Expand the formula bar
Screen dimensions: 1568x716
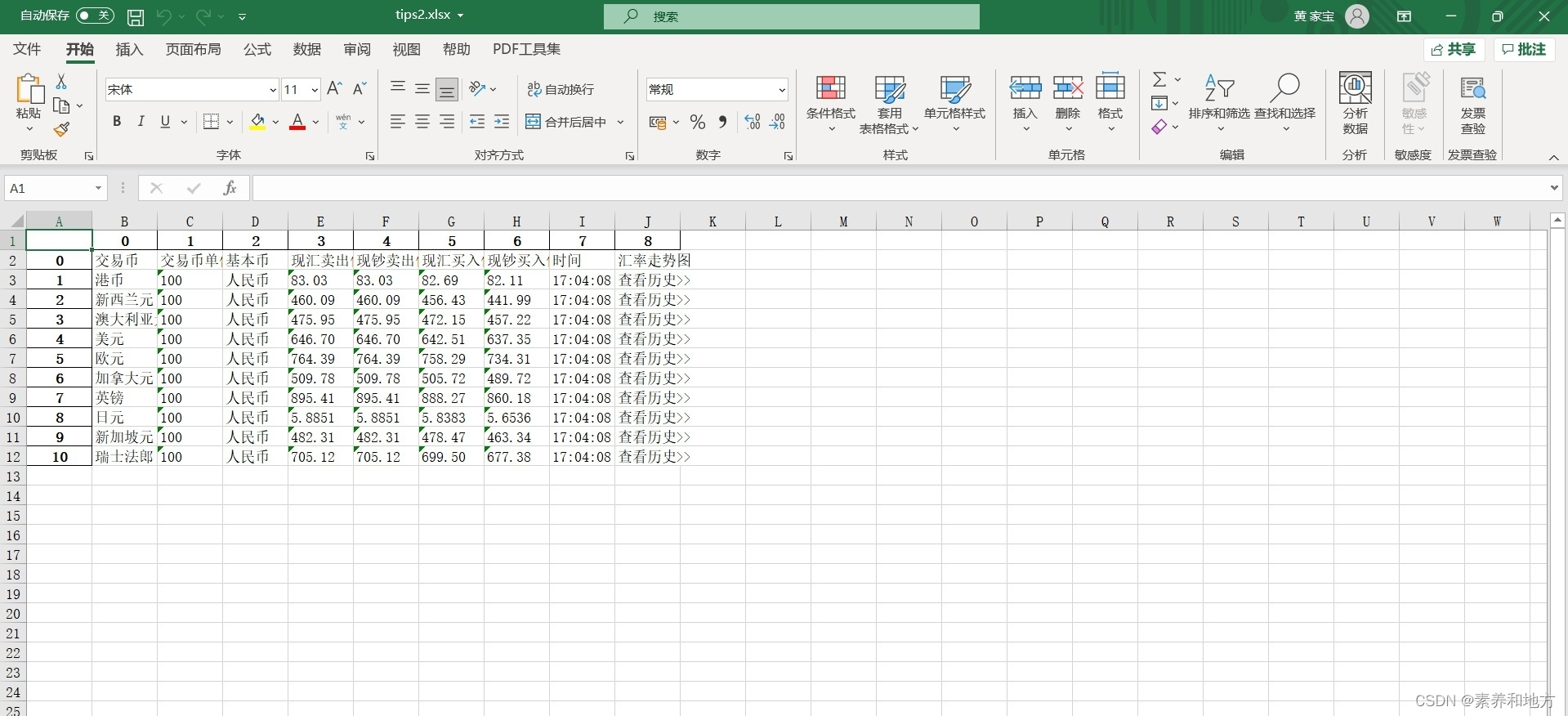coord(1553,188)
